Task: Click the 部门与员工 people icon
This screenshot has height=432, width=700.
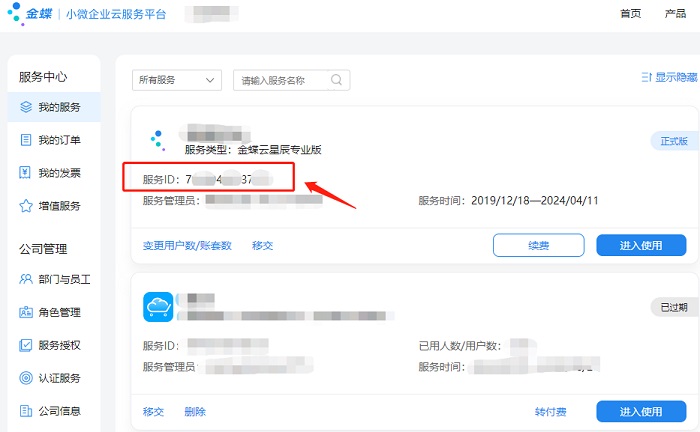Action: 26,279
